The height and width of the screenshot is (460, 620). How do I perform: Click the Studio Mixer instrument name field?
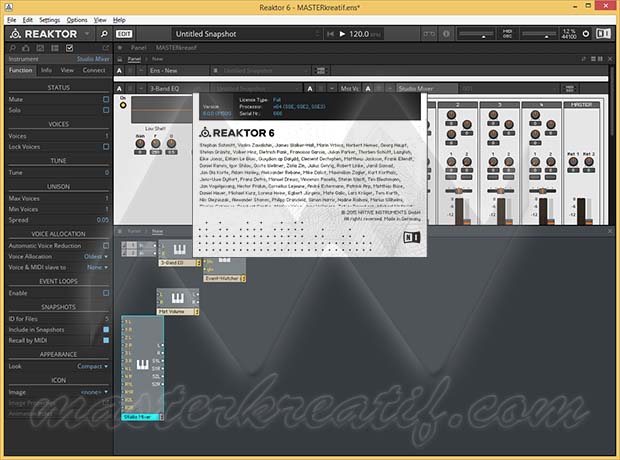[93, 59]
